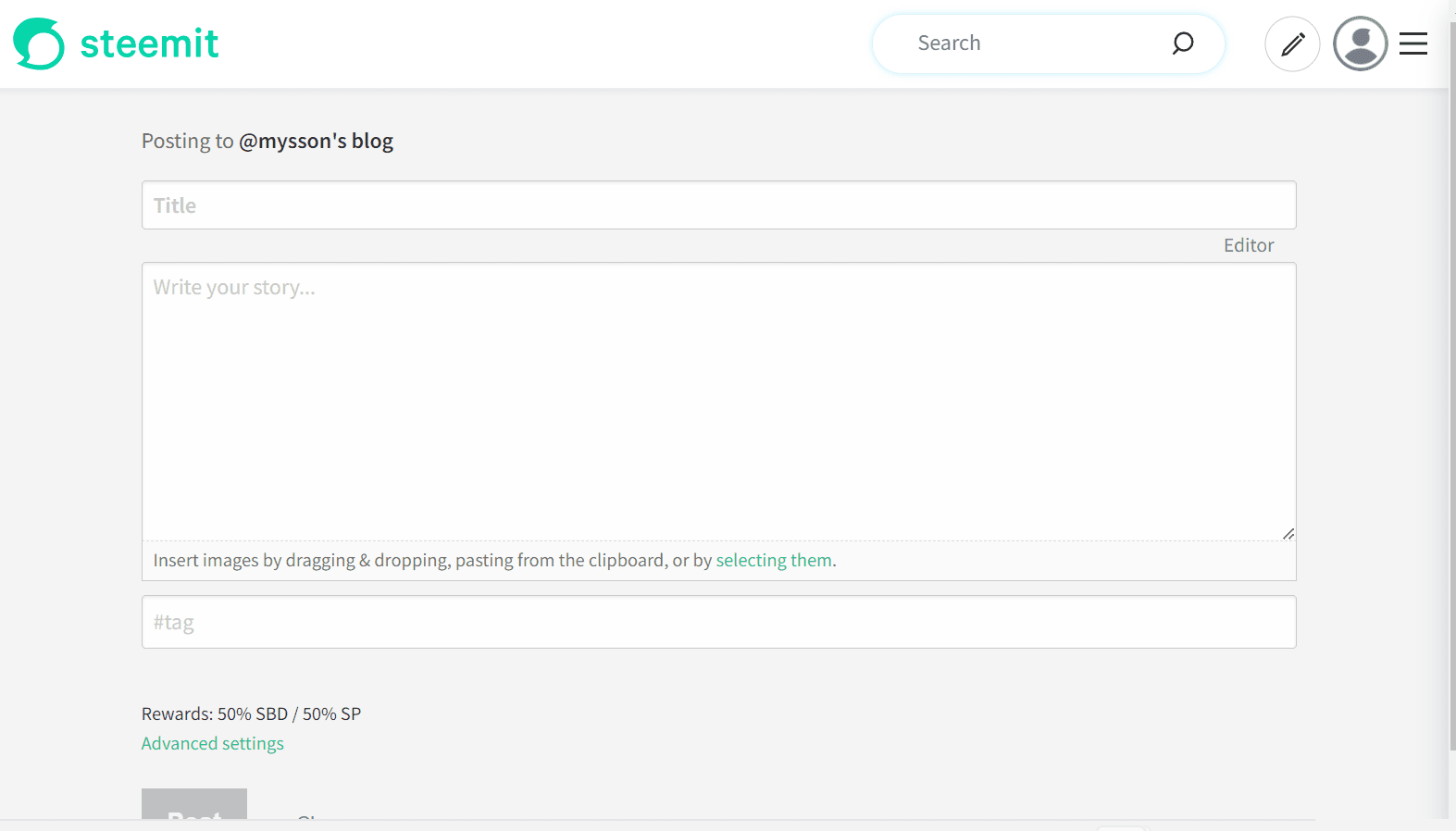The height and width of the screenshot is (831, 1456).
Task: Focus the Title input field
Action: click(x=718, y=205)
